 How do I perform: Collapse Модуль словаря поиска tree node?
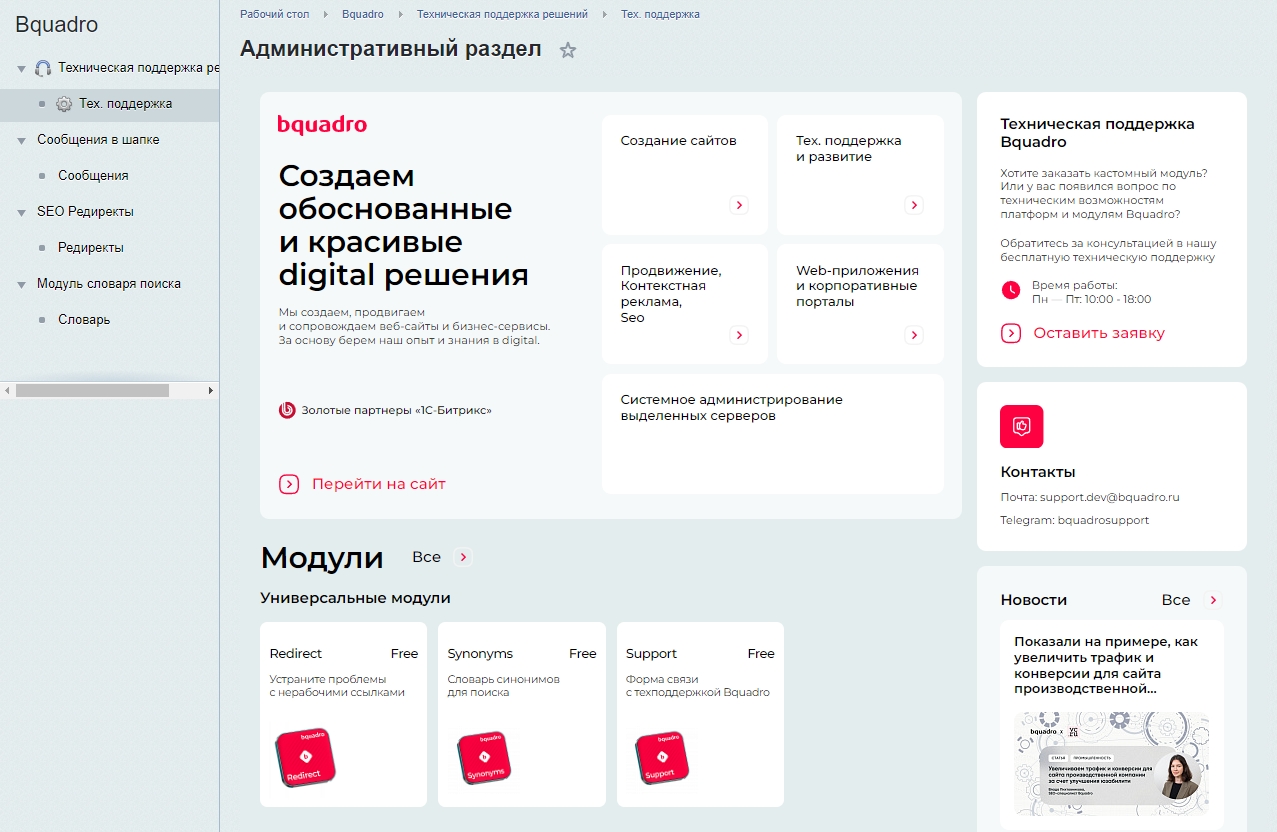point(22,285)
